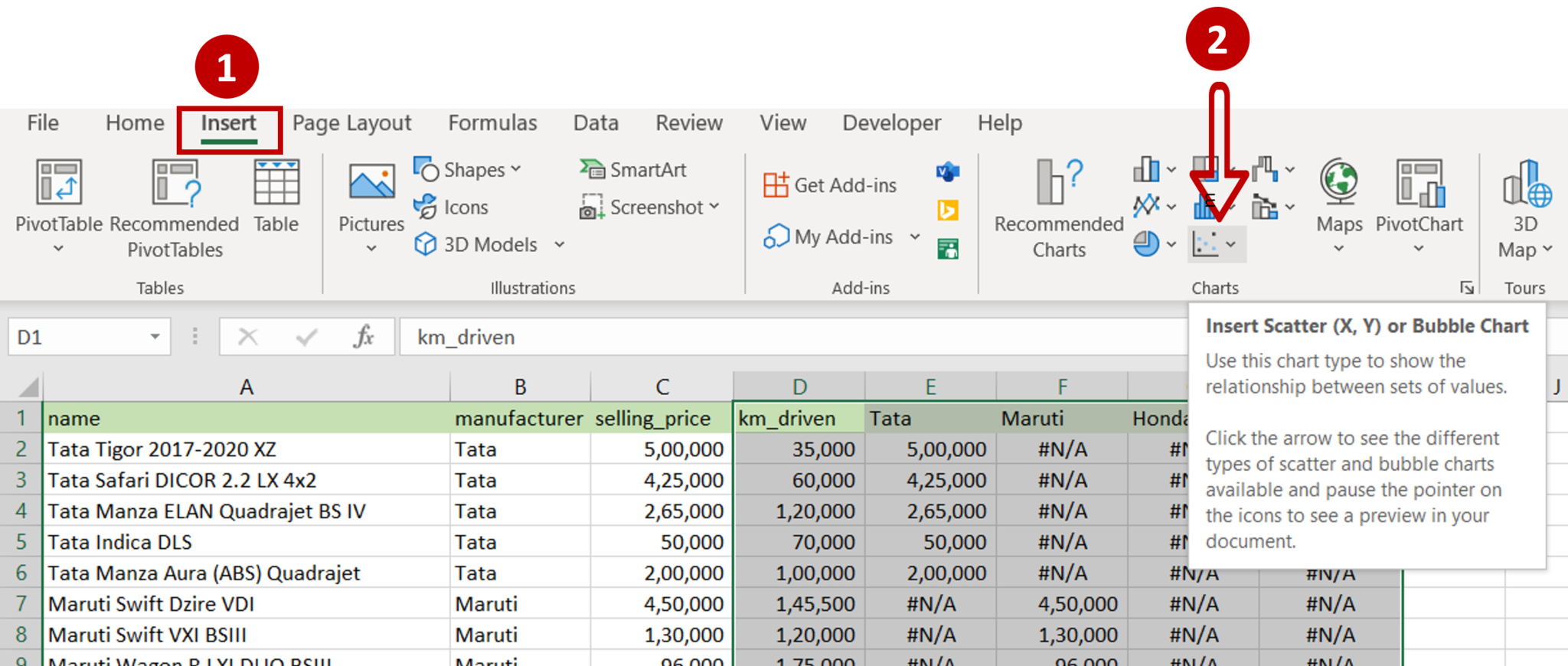
Task: Insert a Table from the ribbon
Action: [276, 196]
